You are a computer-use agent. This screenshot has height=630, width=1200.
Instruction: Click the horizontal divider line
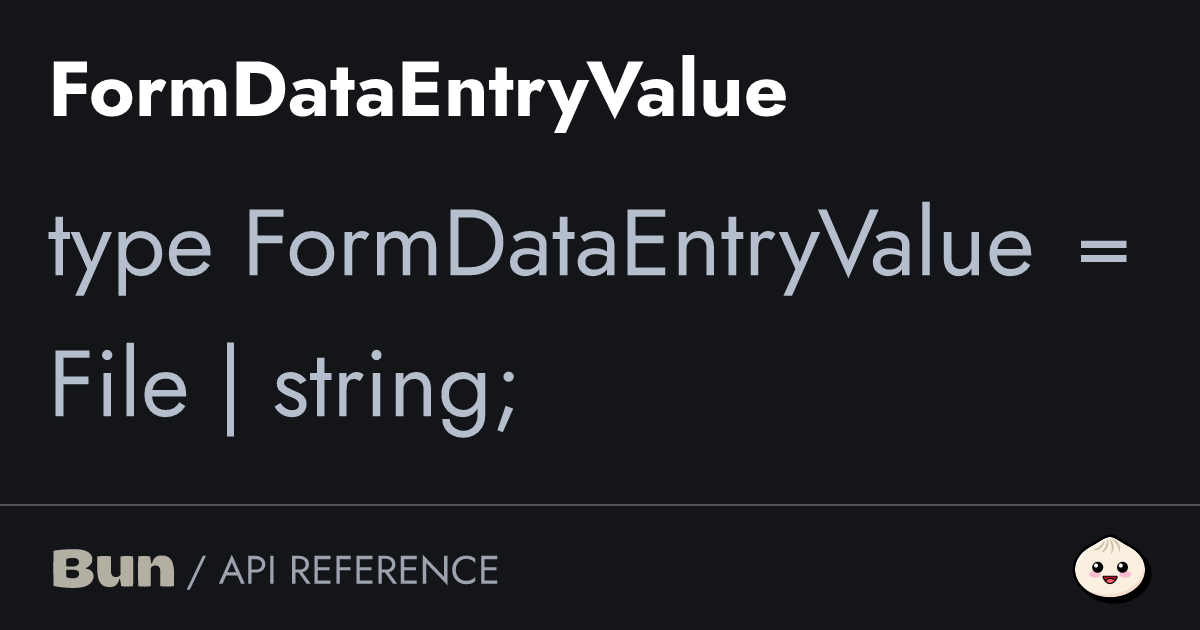tap(600, 506)
